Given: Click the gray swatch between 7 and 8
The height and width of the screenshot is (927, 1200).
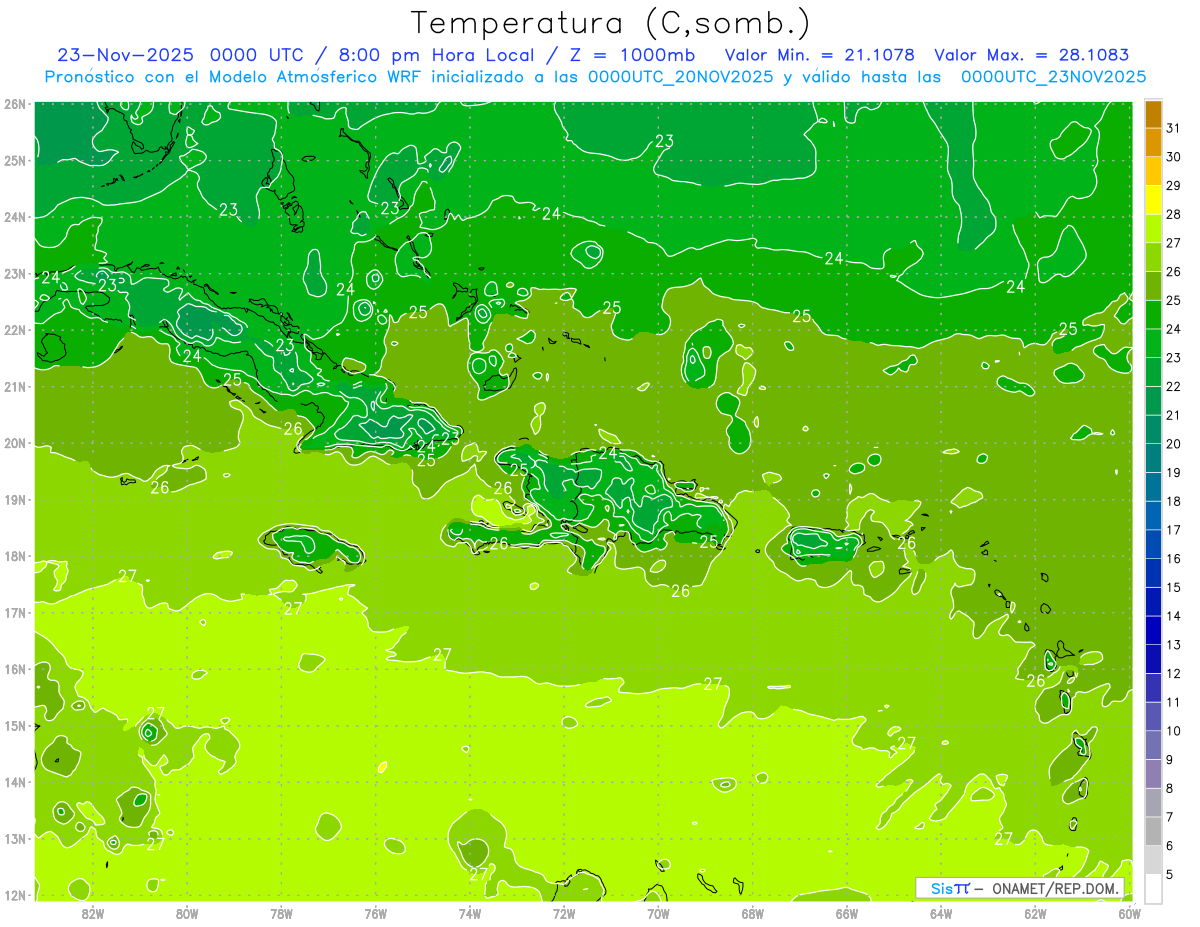Looking at the screenshot, I should tap(1153, 802).
